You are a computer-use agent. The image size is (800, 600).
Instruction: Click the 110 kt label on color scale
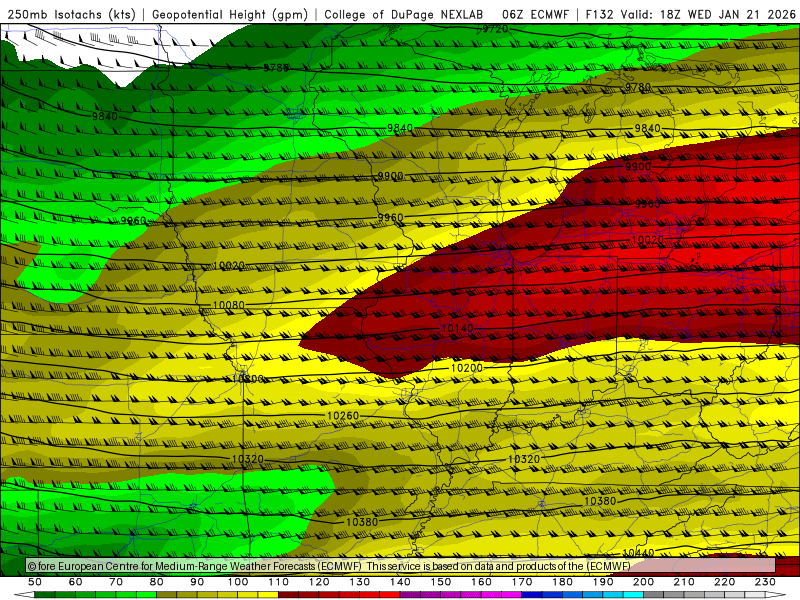click(x=279, y=582)
